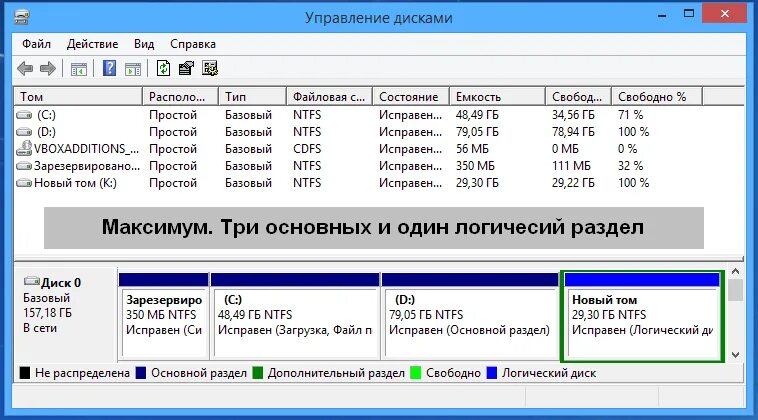Click the 34,56 ГБ free space cell

[573, 115]
